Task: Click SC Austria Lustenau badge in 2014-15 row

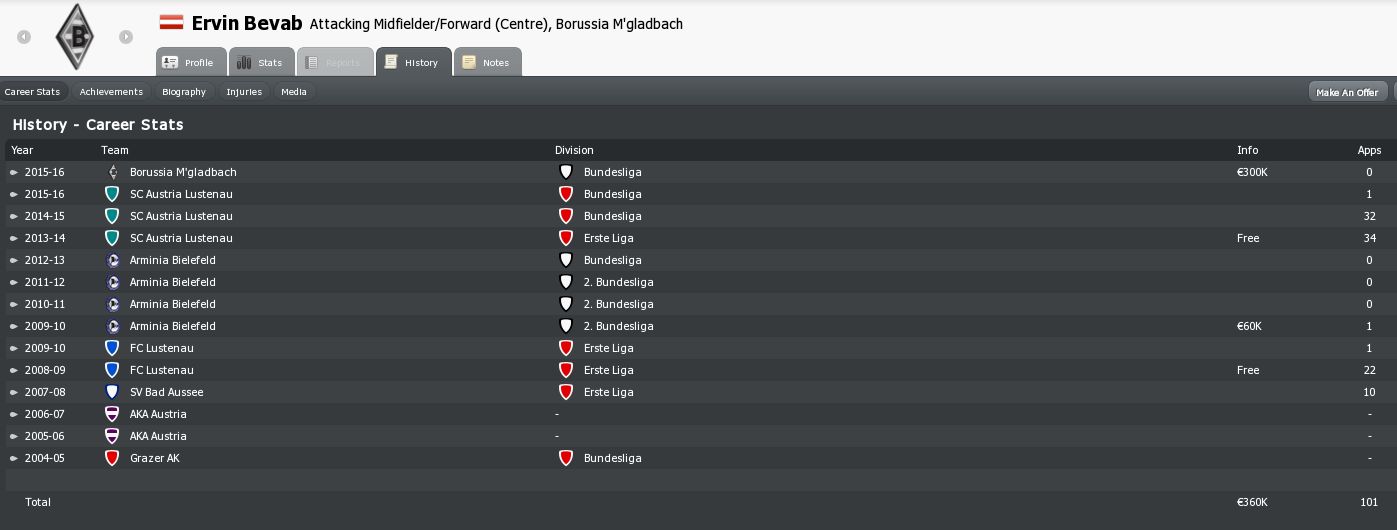Action: pyautogui.click(x=112, y=216)
